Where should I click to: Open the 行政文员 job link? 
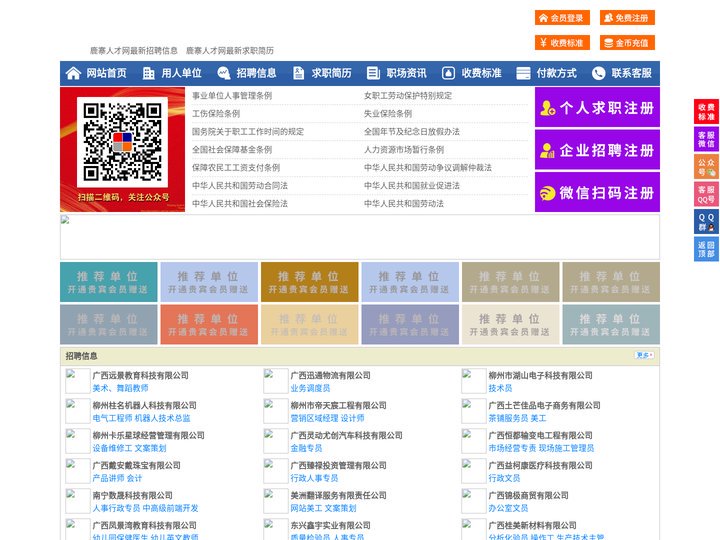pyautogui.click(x=504, y=478)
